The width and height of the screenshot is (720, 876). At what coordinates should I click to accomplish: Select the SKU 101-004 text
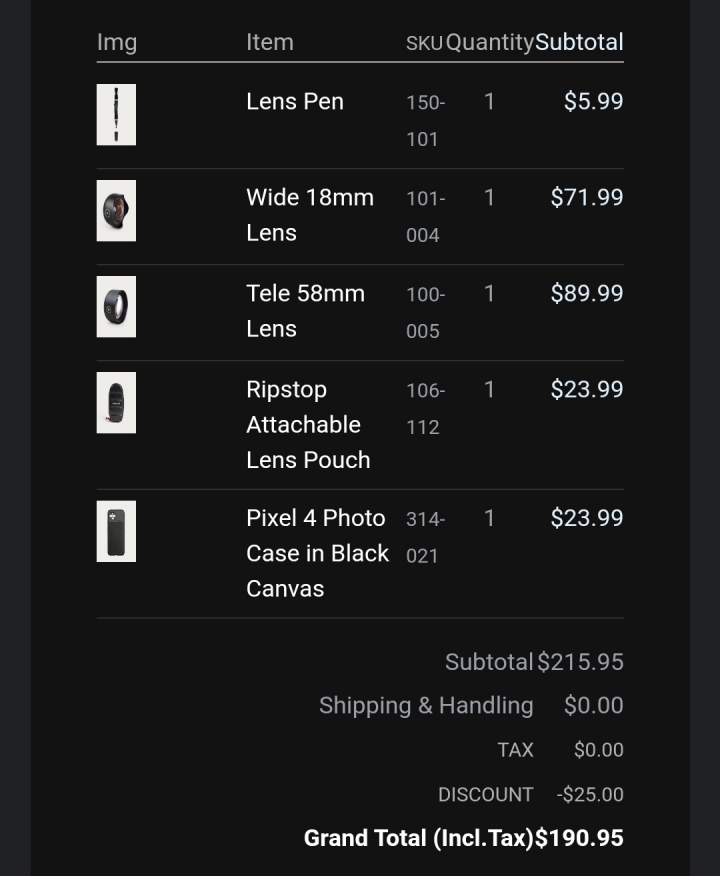[426, 217]
